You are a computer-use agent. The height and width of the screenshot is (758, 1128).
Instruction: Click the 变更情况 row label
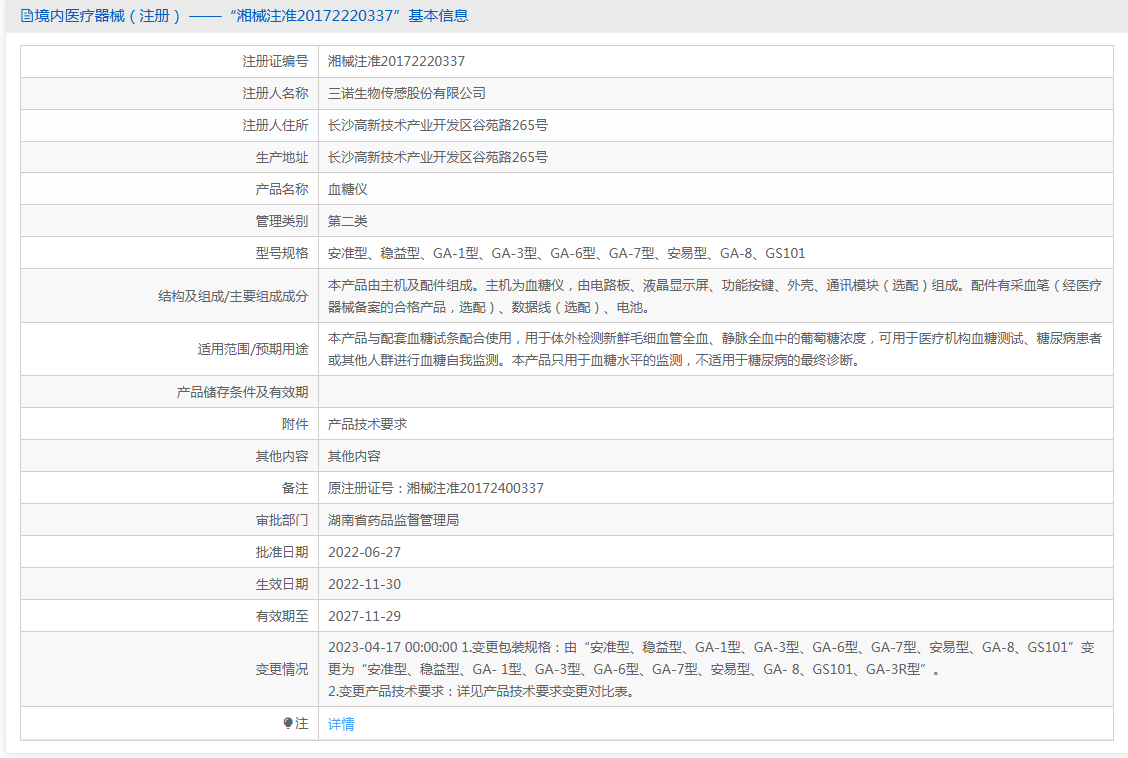point(281,670)
